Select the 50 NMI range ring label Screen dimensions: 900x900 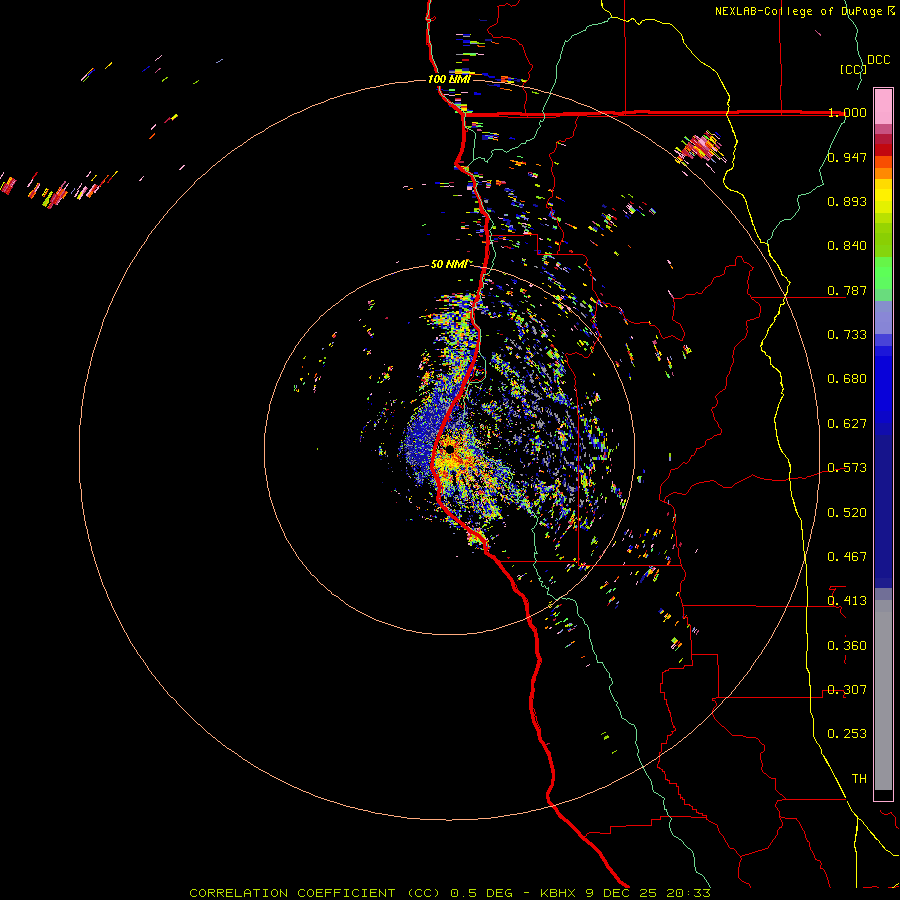(x=449, y=264)
